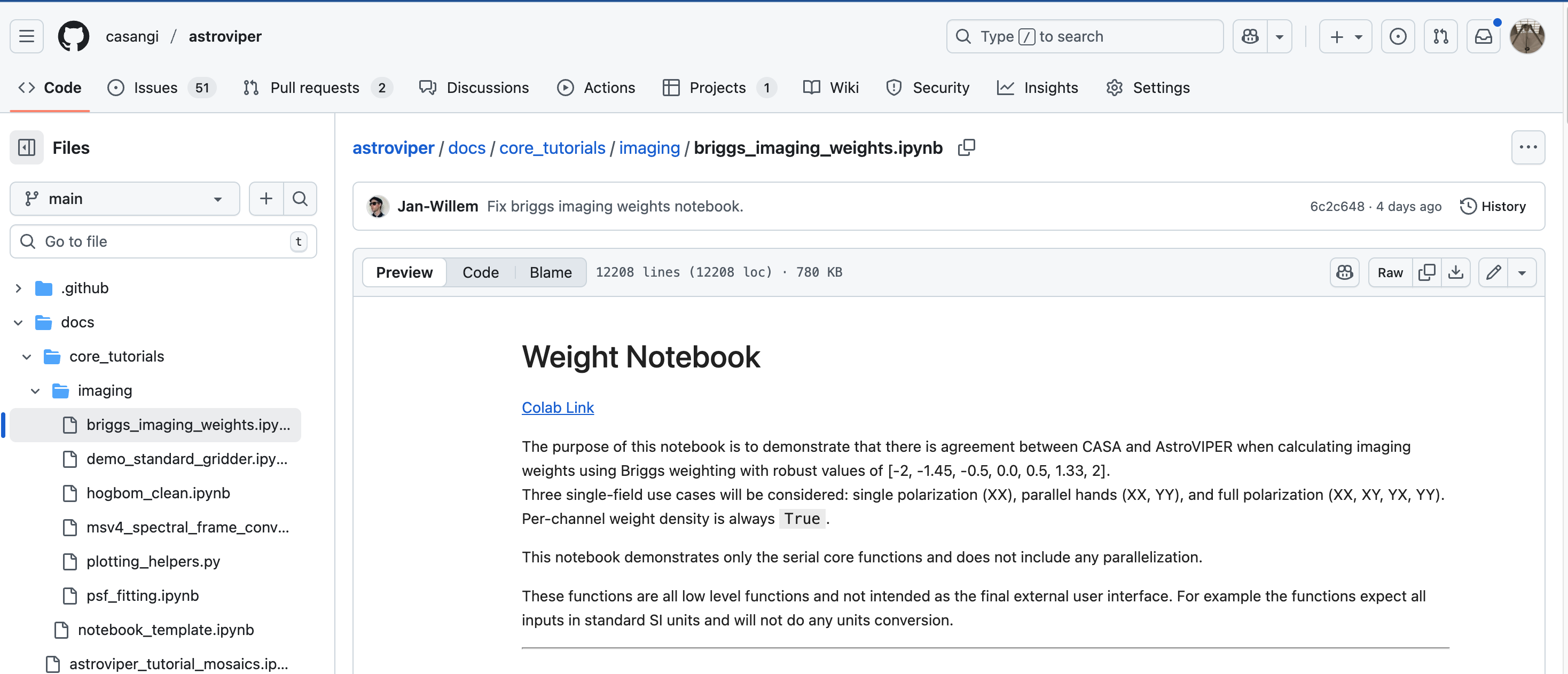Open the .github folder
1568x674 pixels.
84,288
